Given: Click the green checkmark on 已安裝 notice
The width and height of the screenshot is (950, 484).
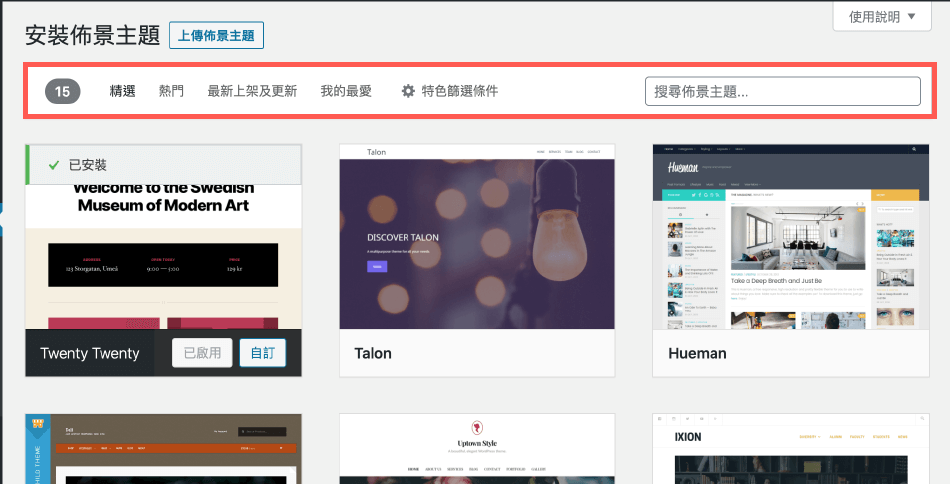Looking at the screenshot, I should 54,165.
